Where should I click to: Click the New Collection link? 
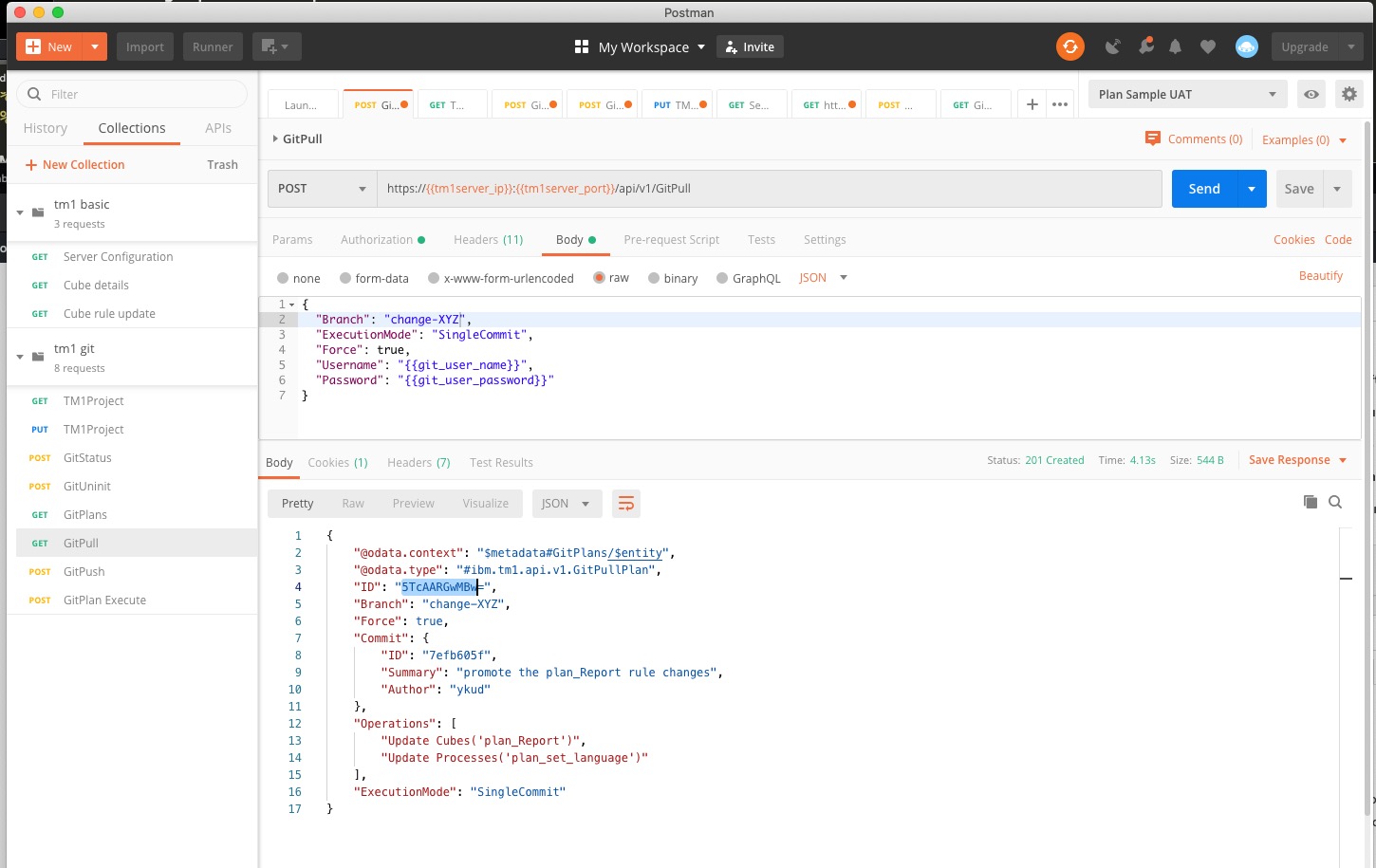point(75,165)
